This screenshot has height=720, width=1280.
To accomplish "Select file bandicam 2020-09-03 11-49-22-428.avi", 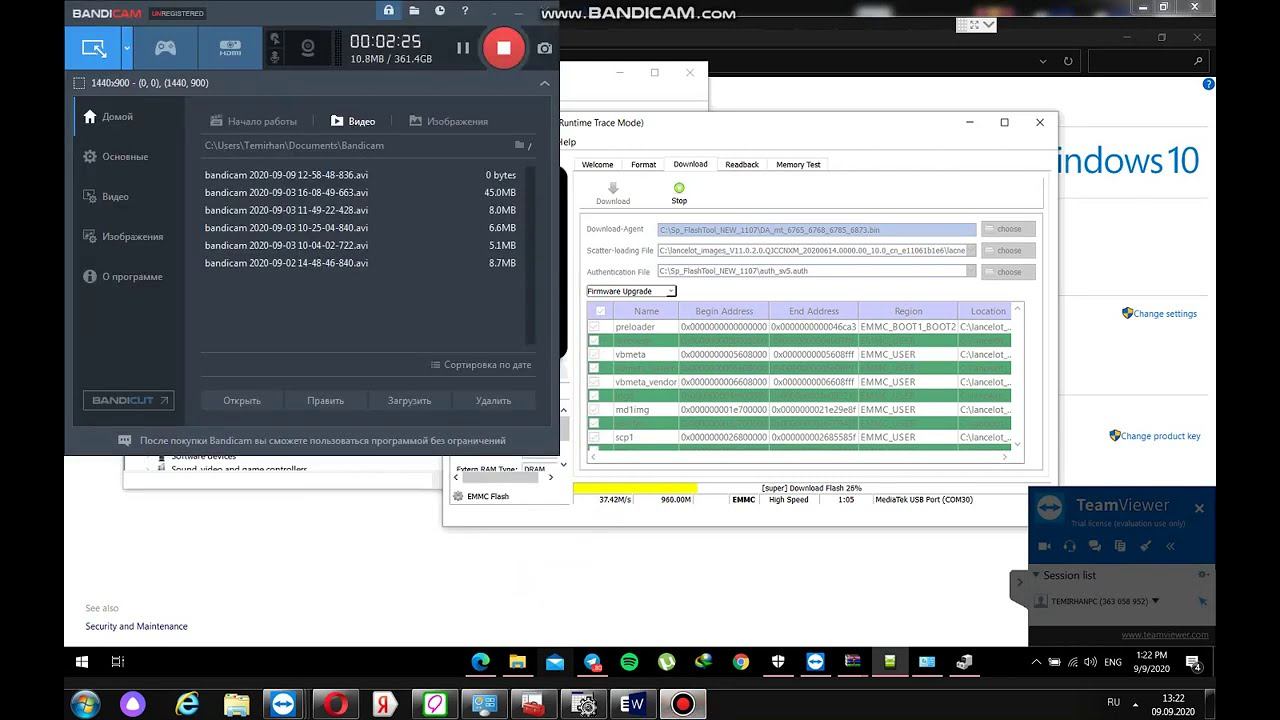I will point(361,210).
